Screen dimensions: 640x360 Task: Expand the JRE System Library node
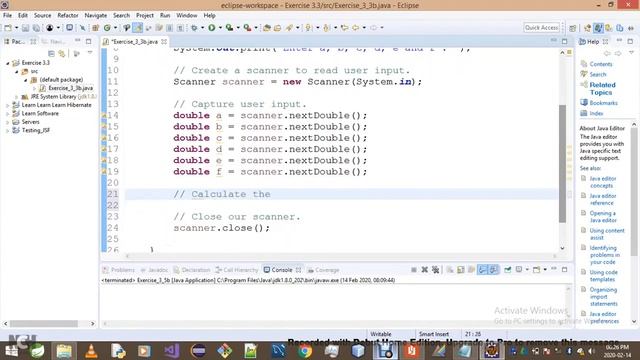[17, 97]
